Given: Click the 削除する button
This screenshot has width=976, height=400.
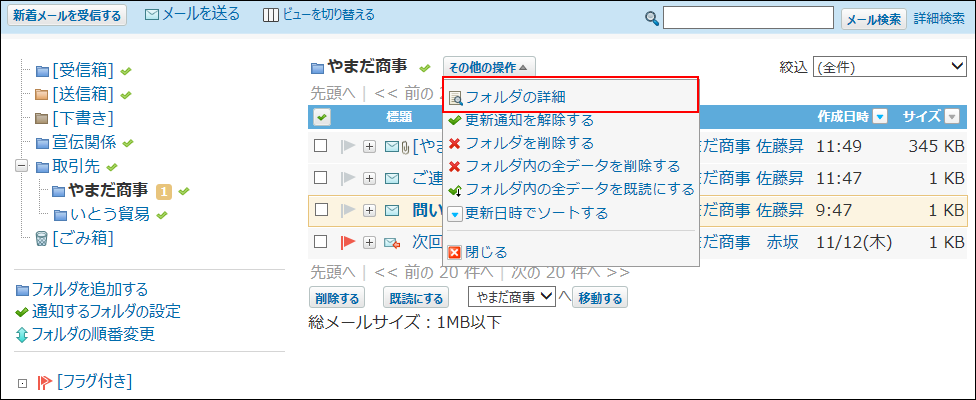Looking at the screenshot, I should (x=337, y=298).
